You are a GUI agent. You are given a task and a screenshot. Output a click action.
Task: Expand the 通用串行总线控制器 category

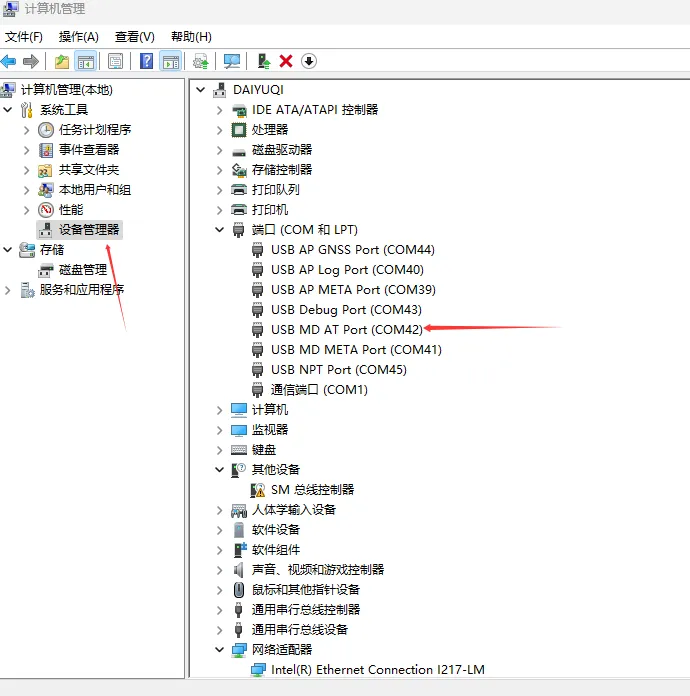(x=219, y=609)
